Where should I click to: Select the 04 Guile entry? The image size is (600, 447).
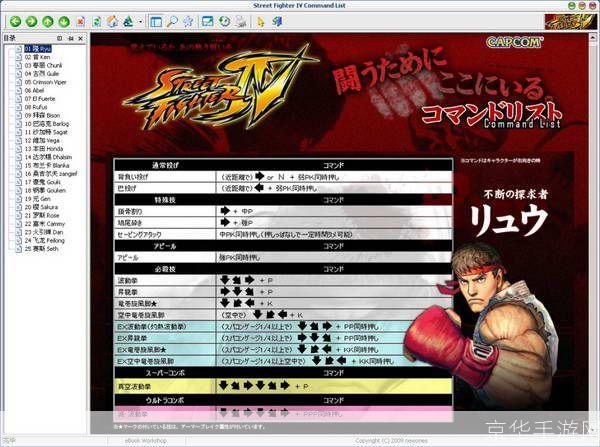(x=42, y=73)
